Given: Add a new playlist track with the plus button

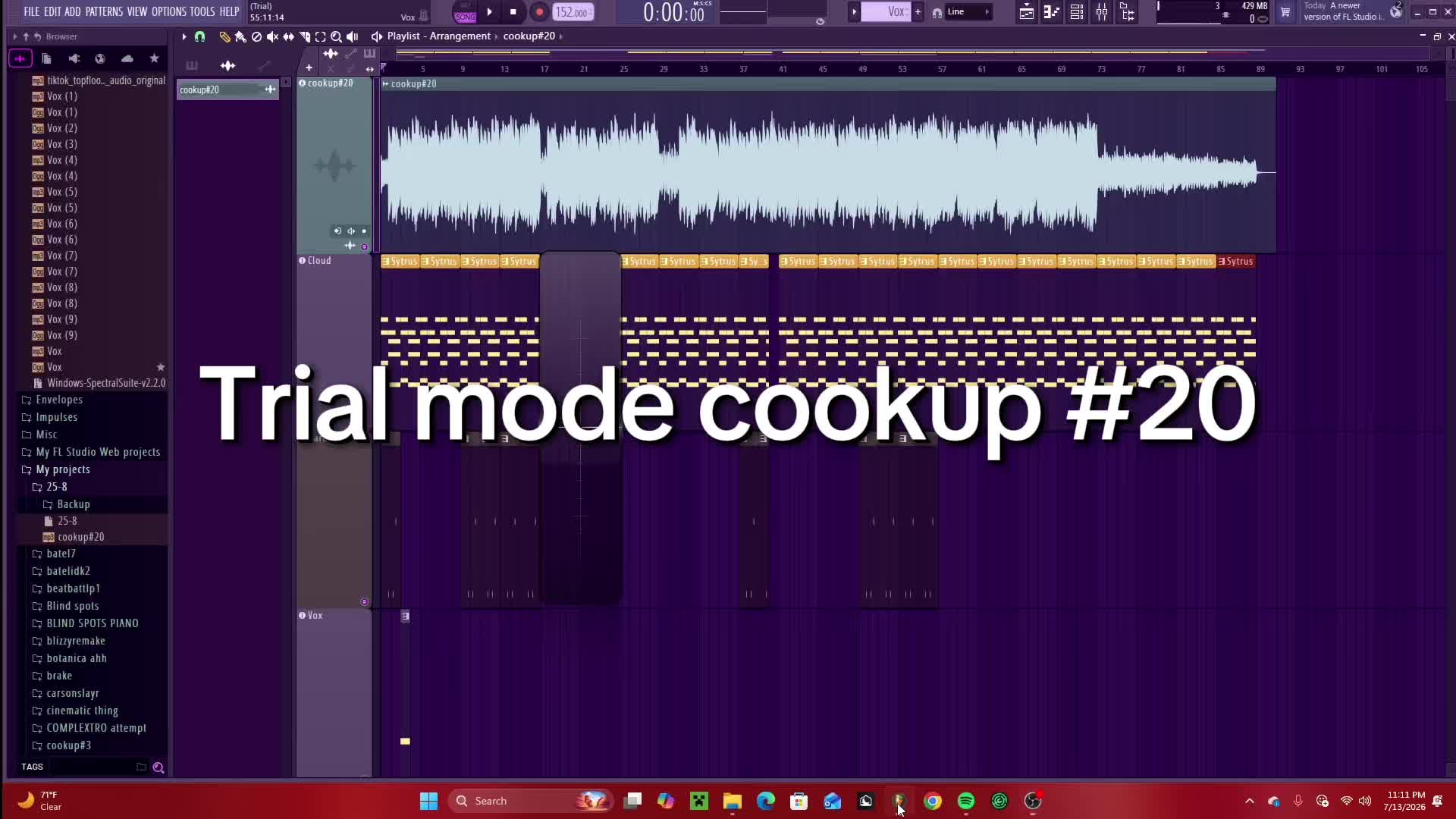Looking at the screenshot, I should click(x=309, y=68).
